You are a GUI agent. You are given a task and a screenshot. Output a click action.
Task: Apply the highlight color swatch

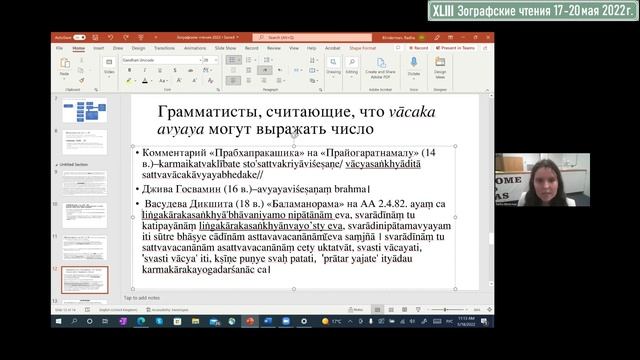pos(129,81)
